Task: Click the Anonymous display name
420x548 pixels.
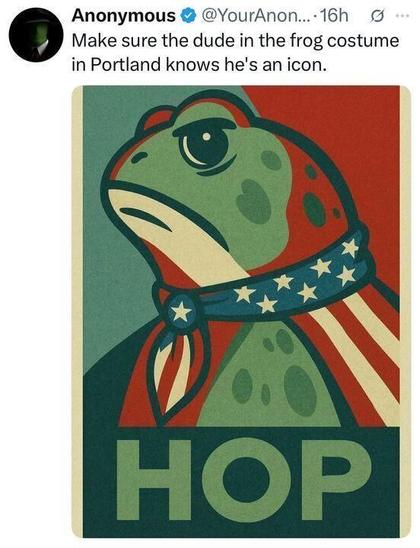Action: (x=123, y=16)
